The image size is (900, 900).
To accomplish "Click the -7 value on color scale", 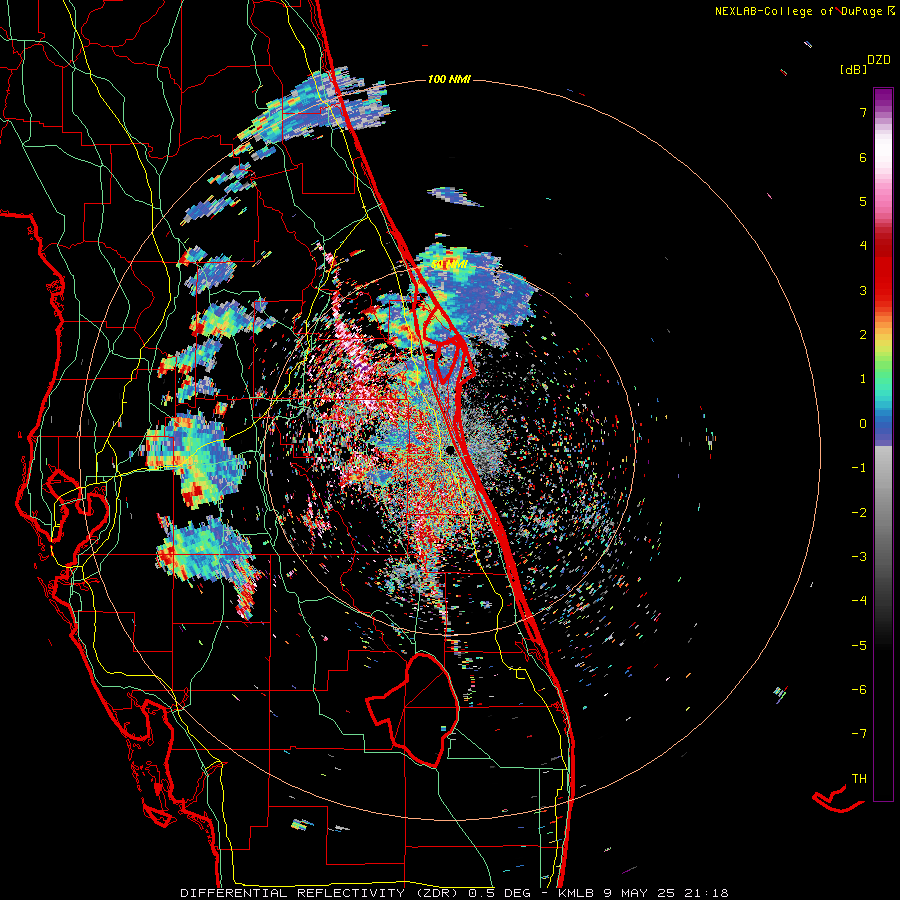I will pos(859,734).
